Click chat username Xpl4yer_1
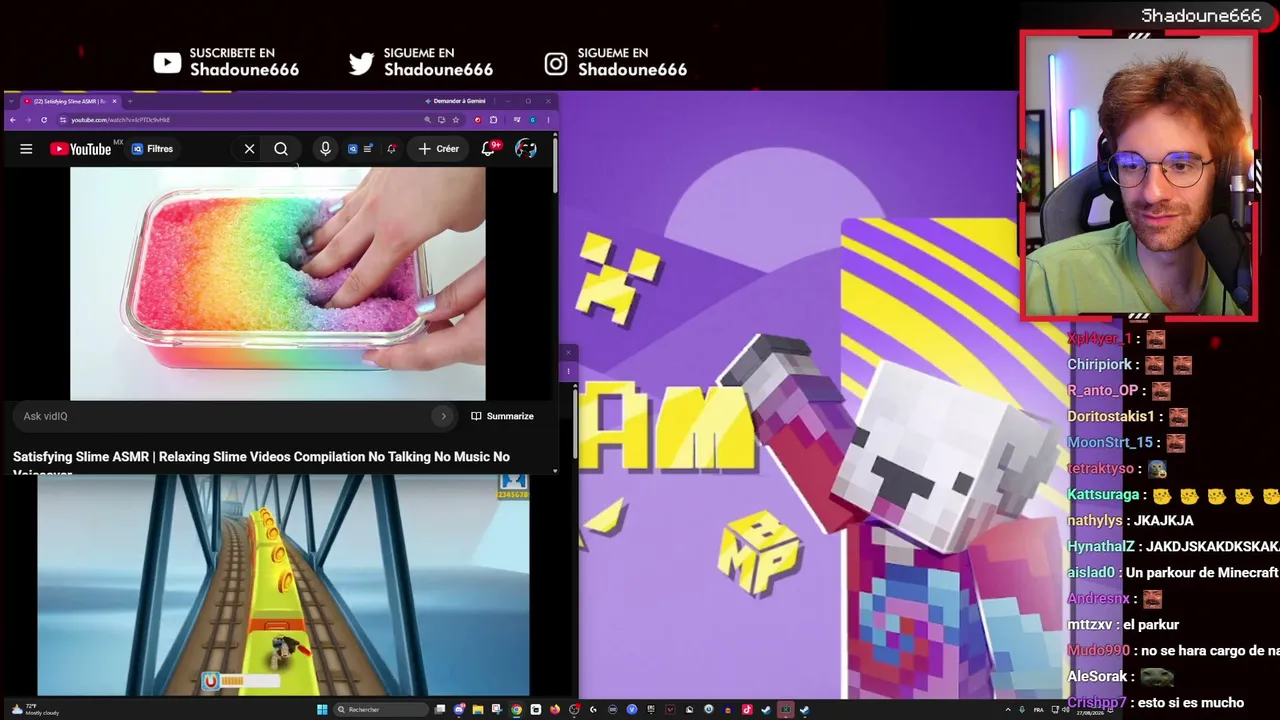Viewport: 1280px width, 720px height. tap(1100, 339)
